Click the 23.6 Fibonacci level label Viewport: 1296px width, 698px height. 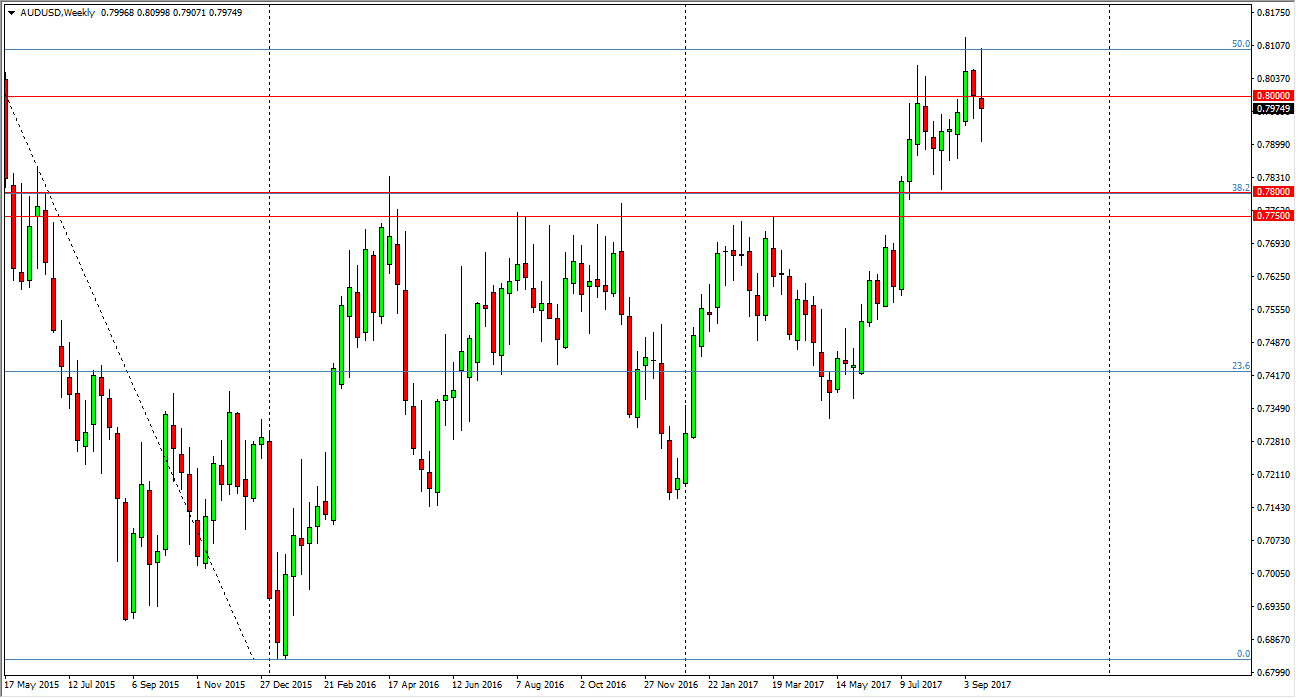click(1241, 366)
